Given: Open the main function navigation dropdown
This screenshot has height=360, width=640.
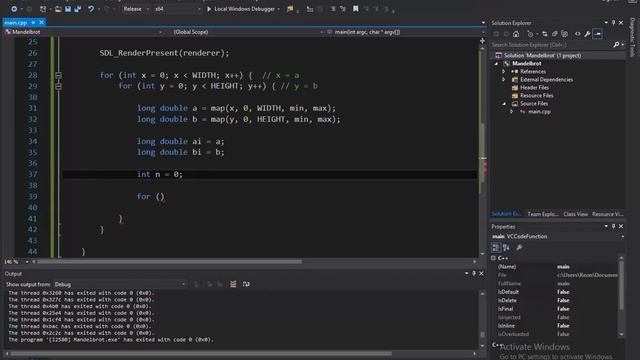Looking at the screenshot, I should coord(404,32).
